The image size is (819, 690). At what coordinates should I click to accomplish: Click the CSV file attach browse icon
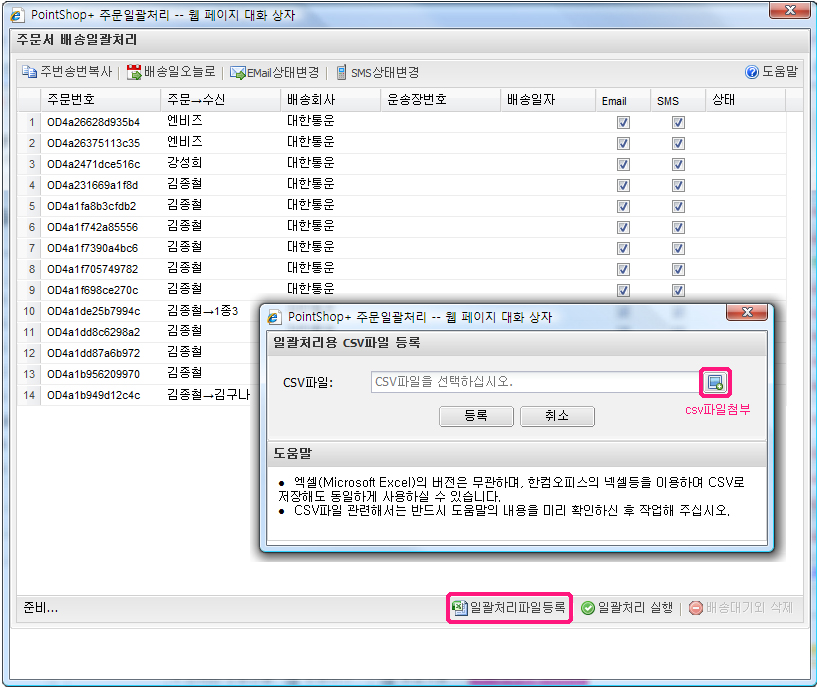pyautogui.click(x=715, y=382)
